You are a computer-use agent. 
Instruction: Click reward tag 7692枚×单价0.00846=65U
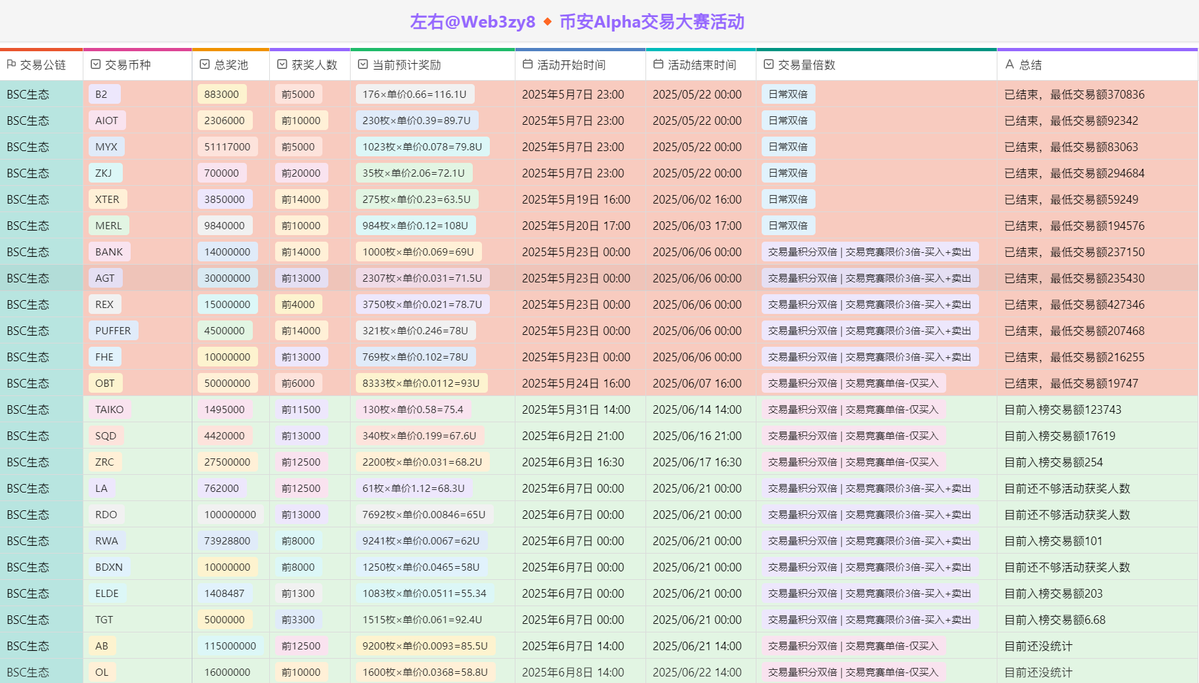pos(424,515)
